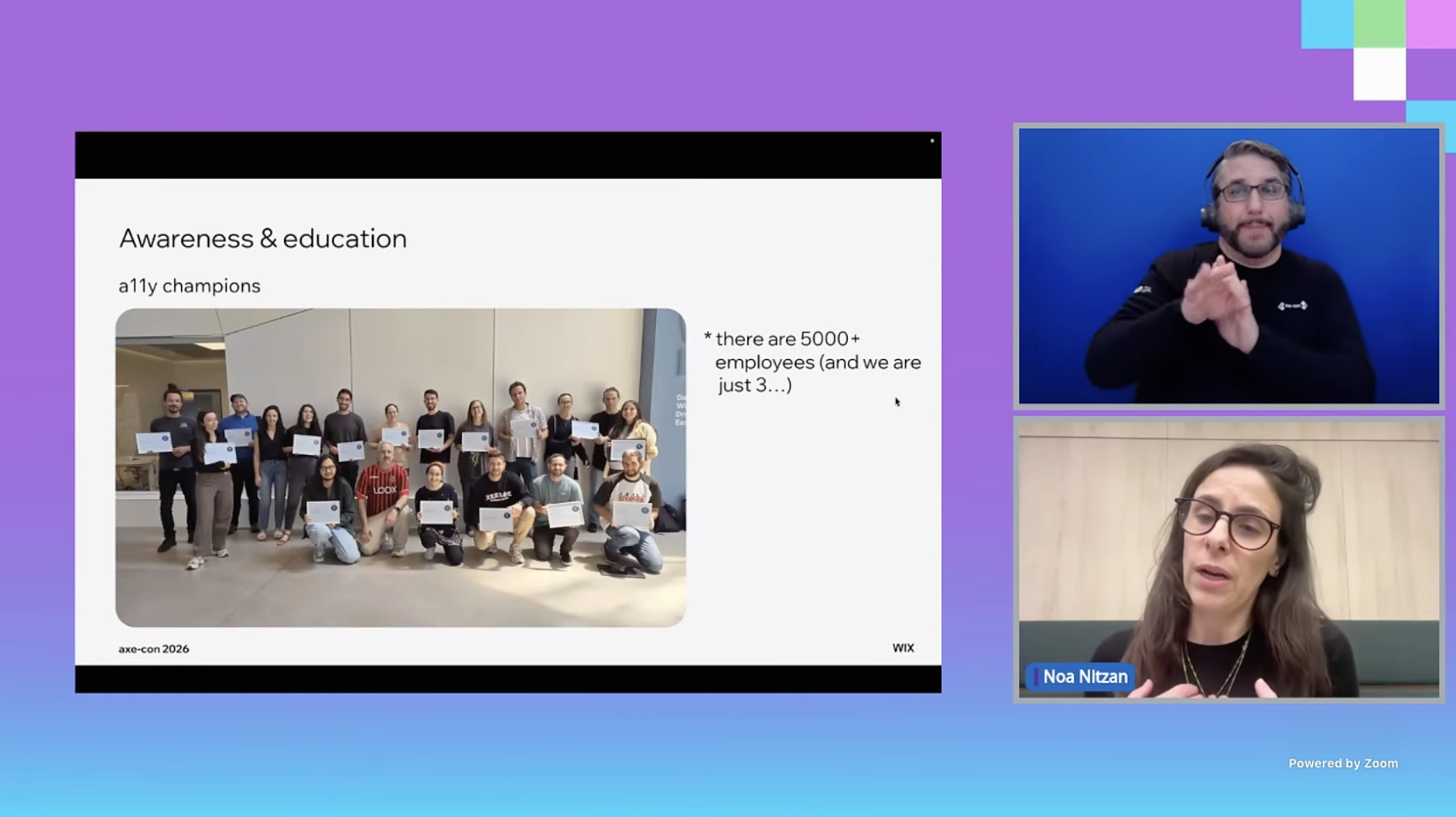Click the 5000+ employees note text
This screenshot has width=1456, height=817.
[x=816, y=362]
